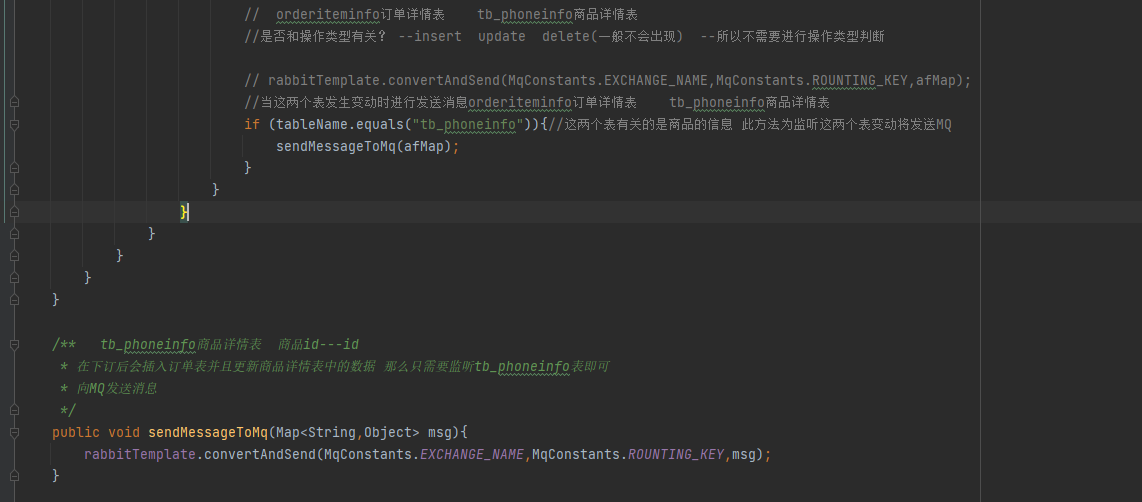Viewport: 1142px width, 502px height.
Task: Collapse the if tableName.equals code block
Action: 13,124
